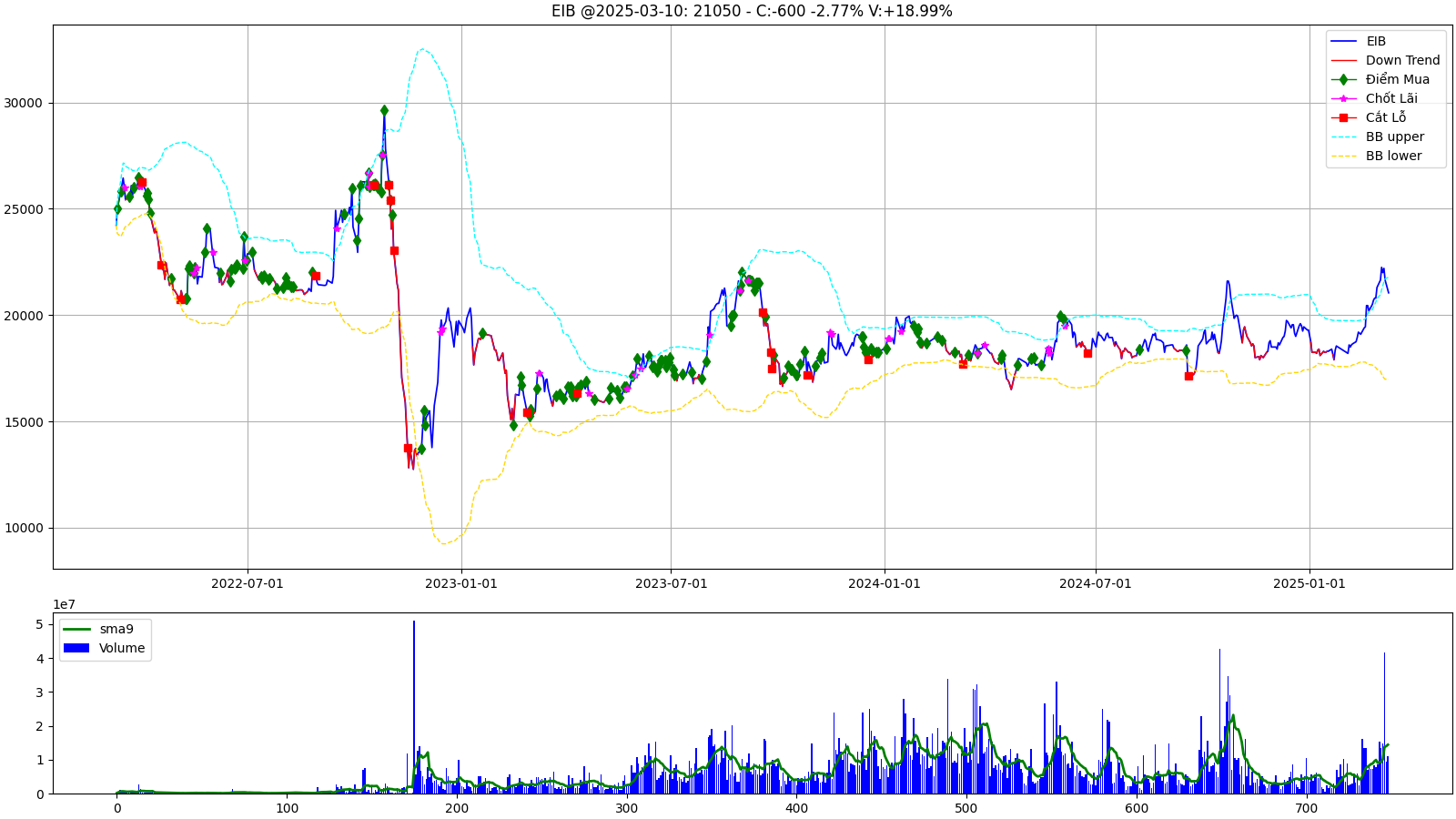Screen dimensions: 1456x819
Task: Click the 500 x-axis label on volume chart
Action: click(x=966, y=808)
